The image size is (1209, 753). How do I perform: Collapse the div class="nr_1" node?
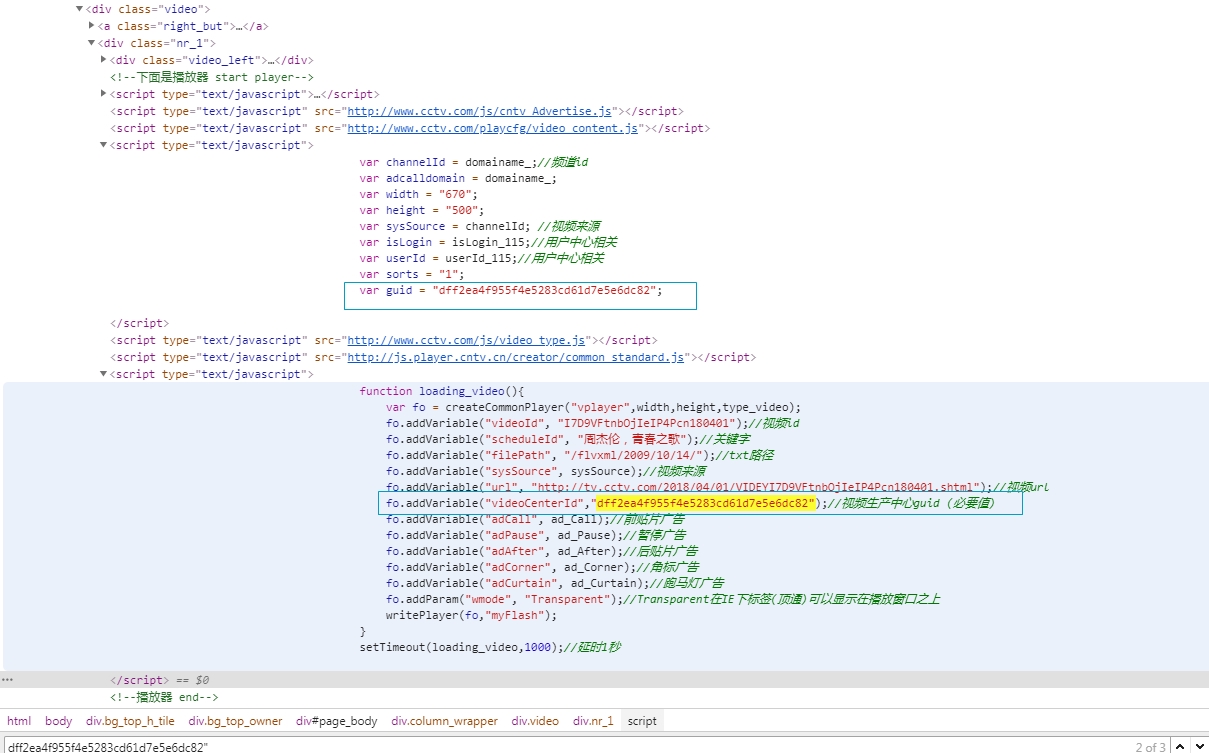click(92, 43)
